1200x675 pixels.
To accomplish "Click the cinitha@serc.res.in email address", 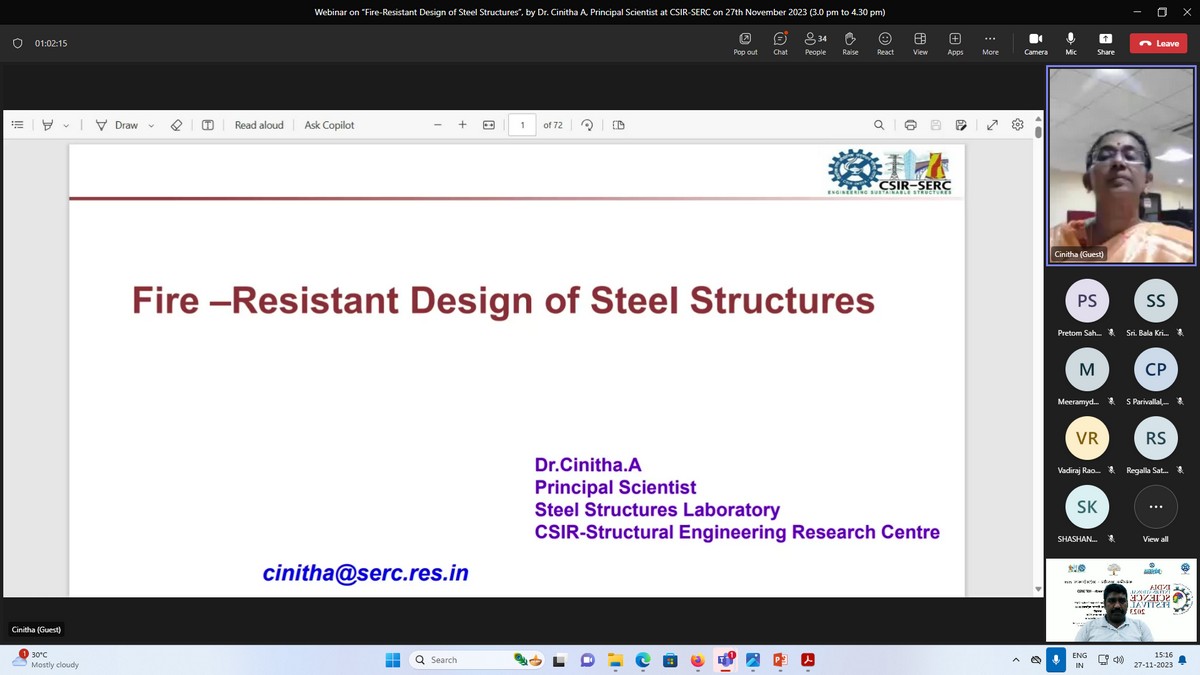I will pos(366,573).
